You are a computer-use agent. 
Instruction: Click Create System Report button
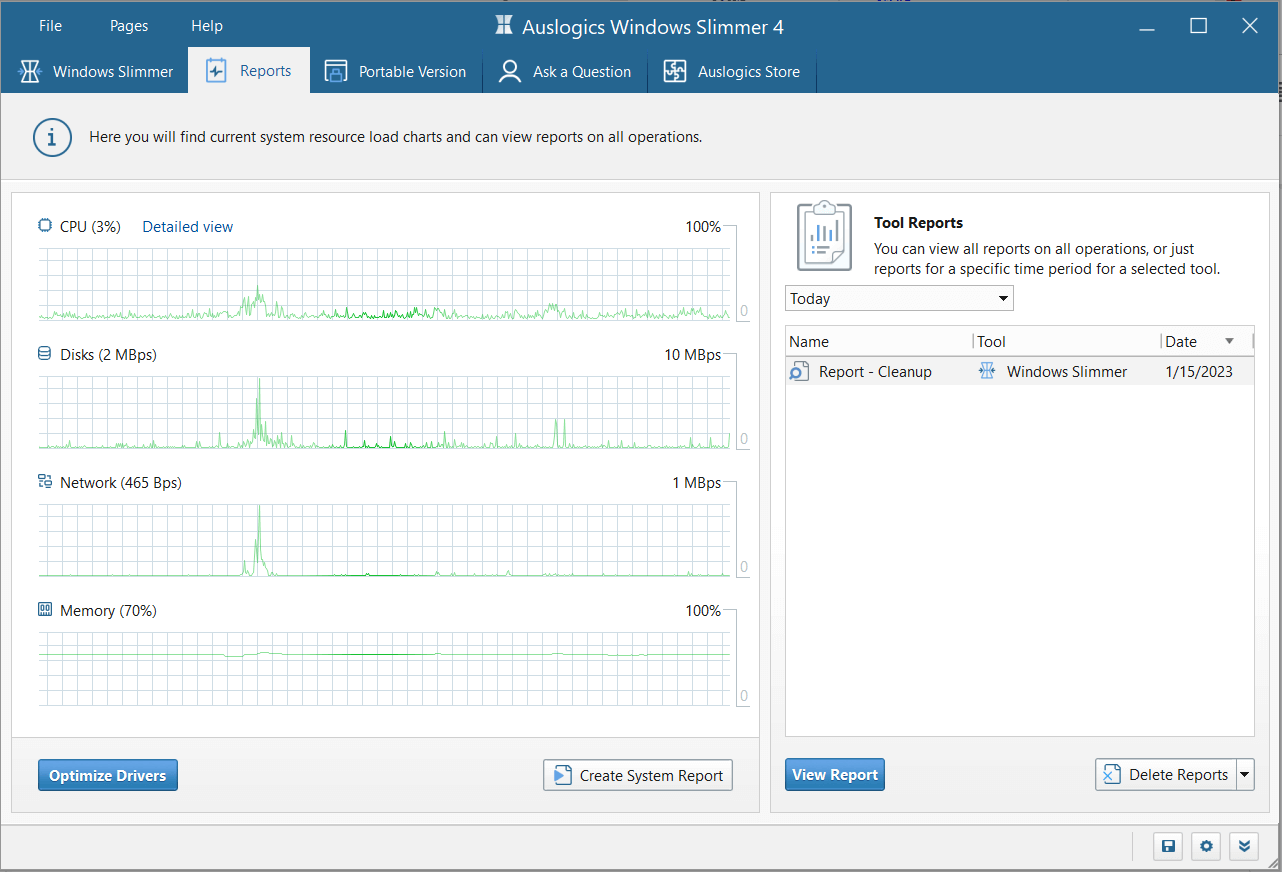coord(638,775)
